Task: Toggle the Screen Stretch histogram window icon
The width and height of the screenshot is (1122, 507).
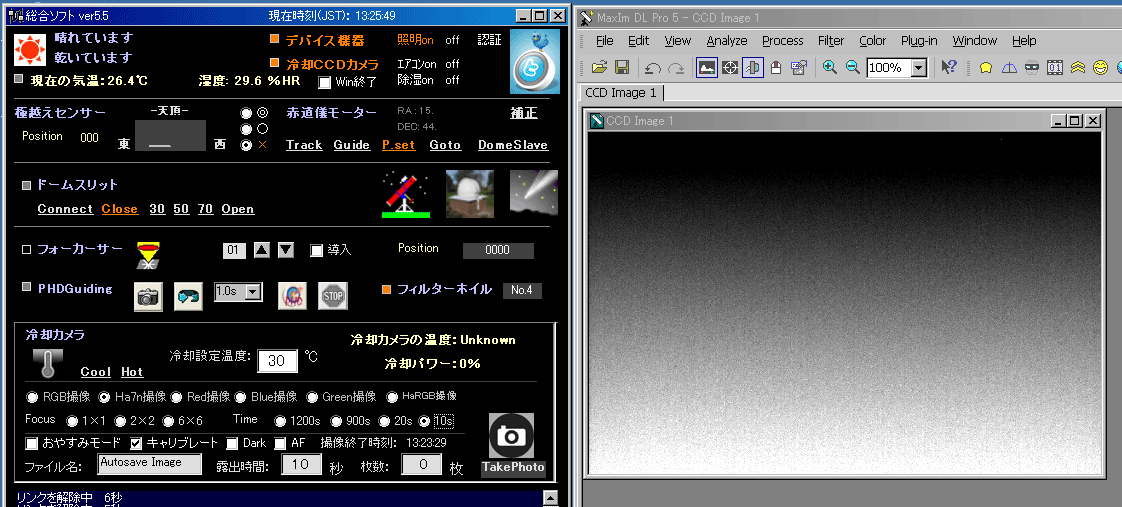Action: point(707,68)
